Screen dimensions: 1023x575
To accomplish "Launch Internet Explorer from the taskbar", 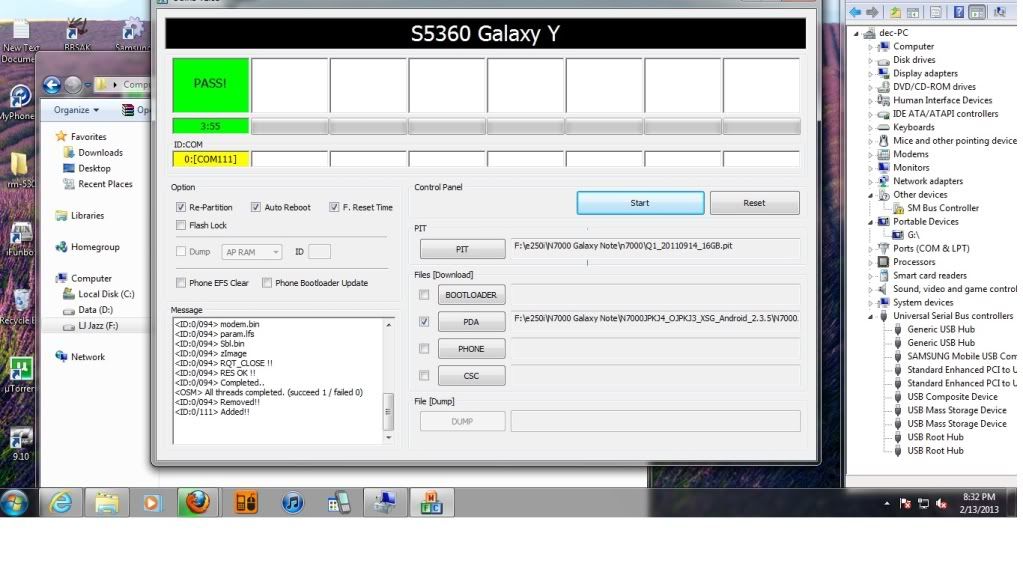I will pyautogui.click(x=61, y=503).
